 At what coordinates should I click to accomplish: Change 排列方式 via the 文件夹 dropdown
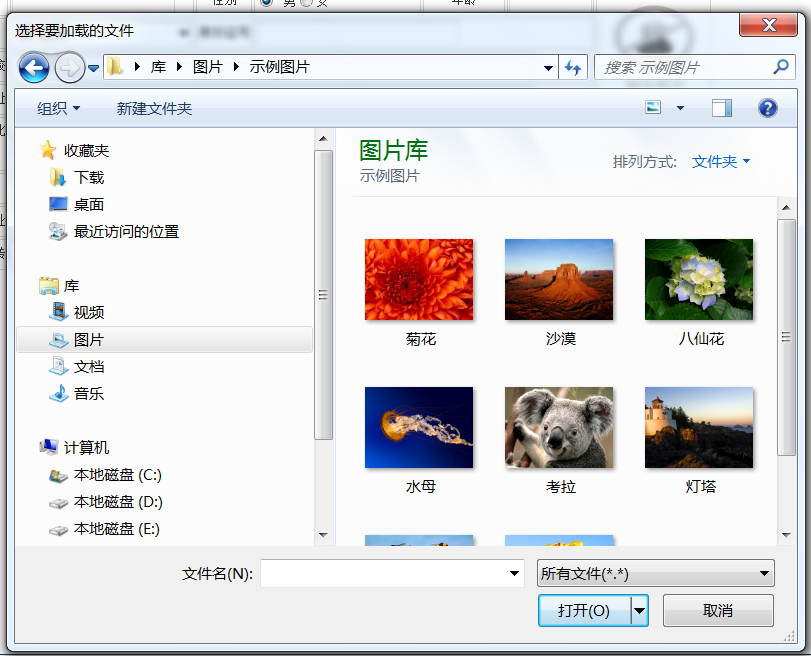[718, 160]
